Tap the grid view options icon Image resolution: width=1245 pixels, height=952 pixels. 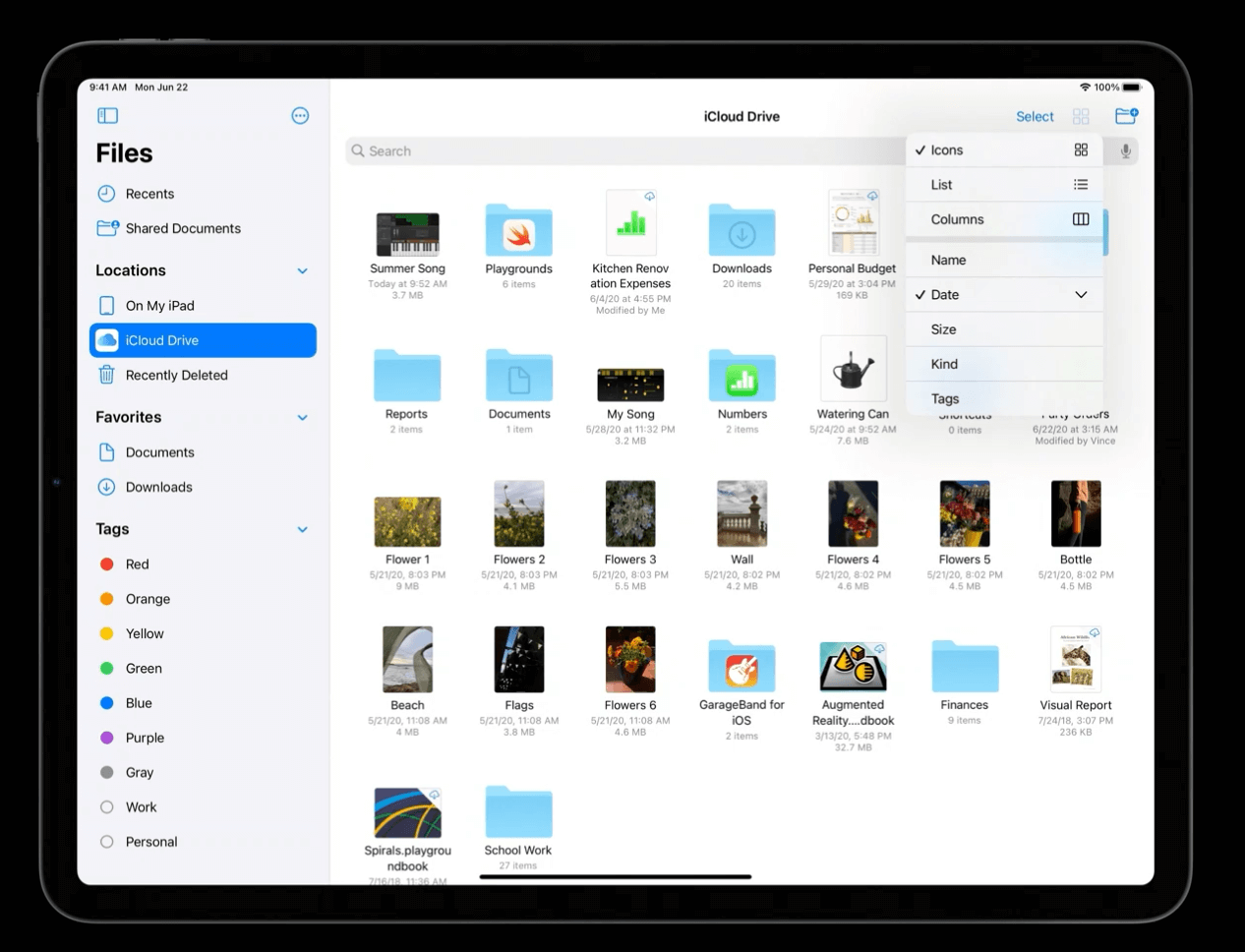(1081, 116)
